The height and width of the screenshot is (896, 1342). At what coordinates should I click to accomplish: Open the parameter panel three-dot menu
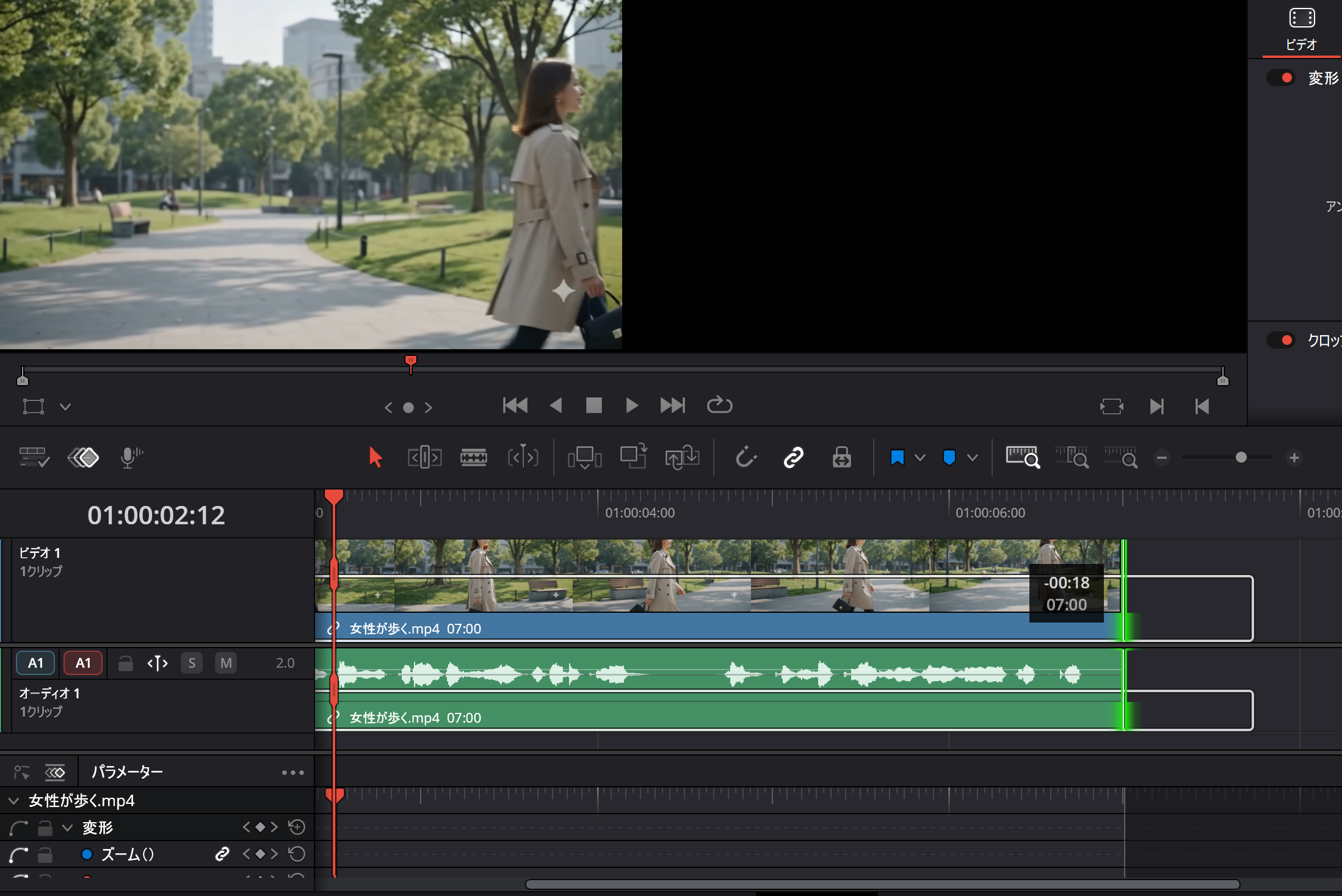pyautogui.click(x=293, y=773)
